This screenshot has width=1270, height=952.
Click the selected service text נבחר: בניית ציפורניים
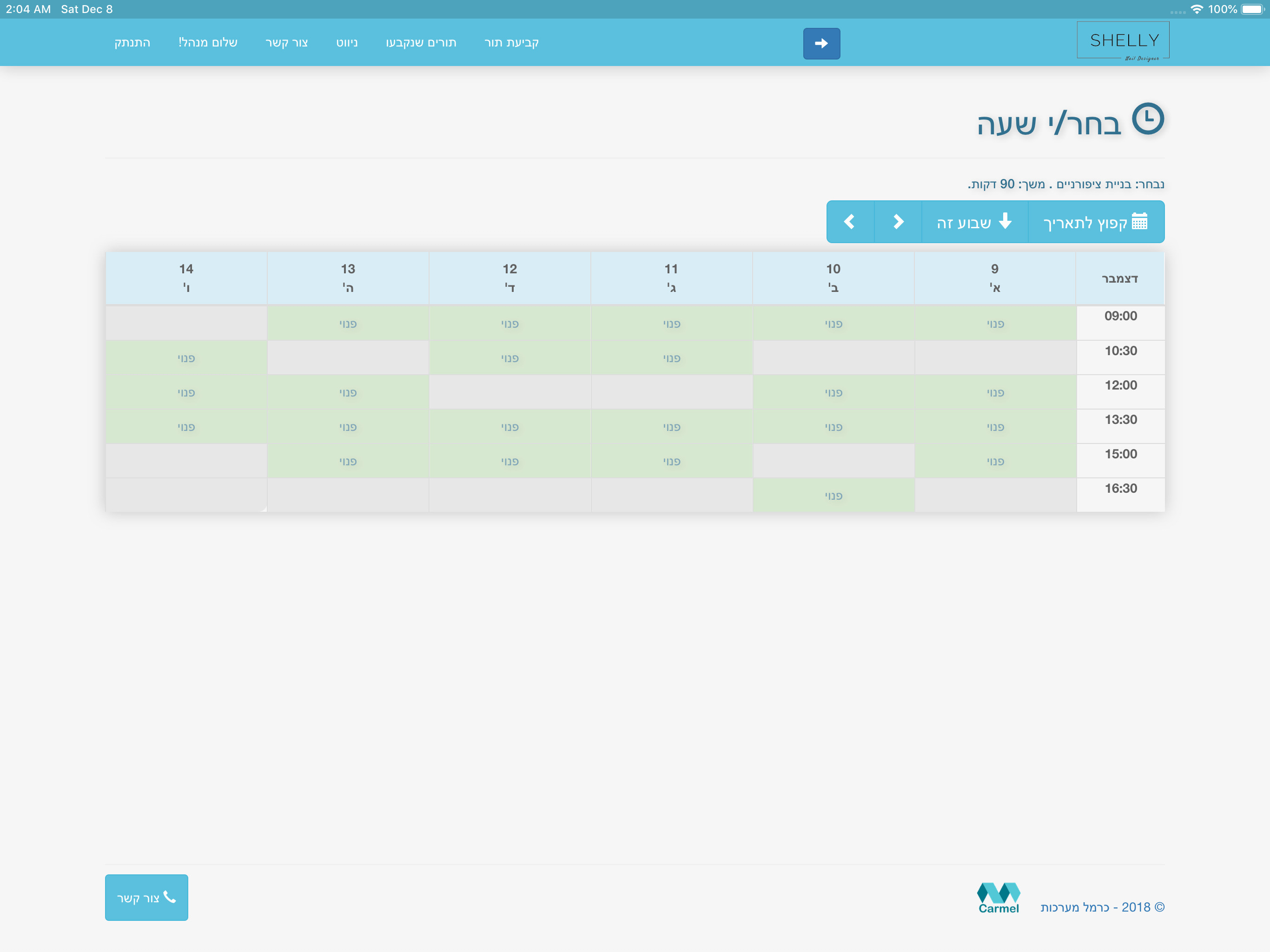click(x=1111, y=185)
